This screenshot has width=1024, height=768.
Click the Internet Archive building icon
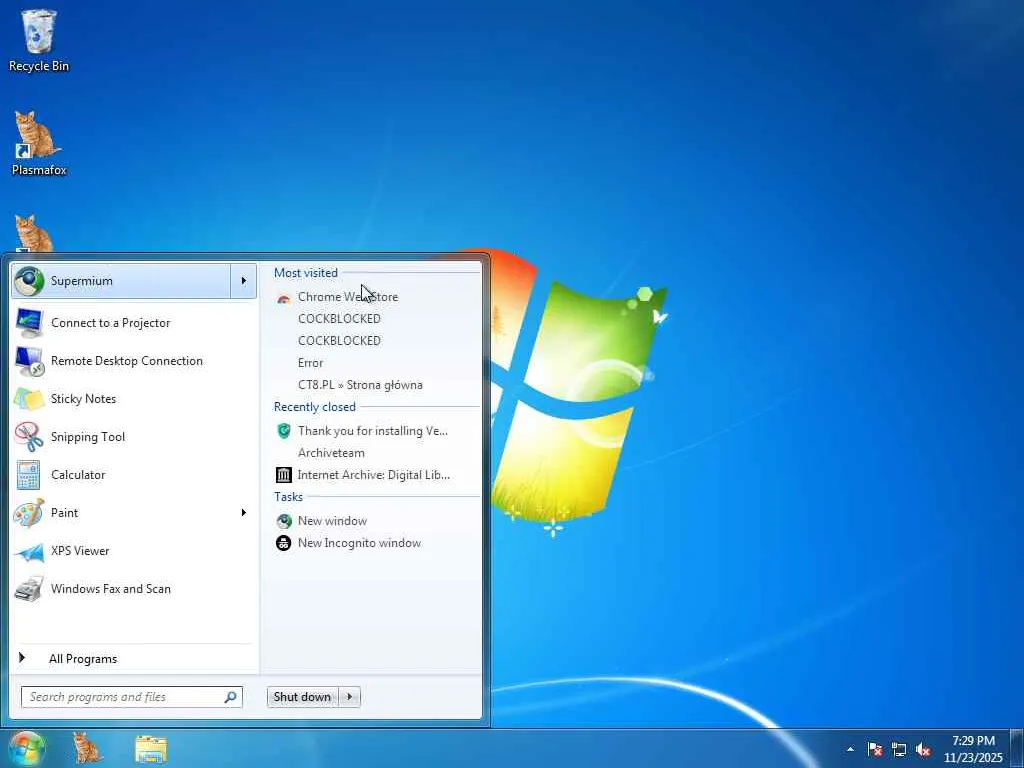pos(283,475)
